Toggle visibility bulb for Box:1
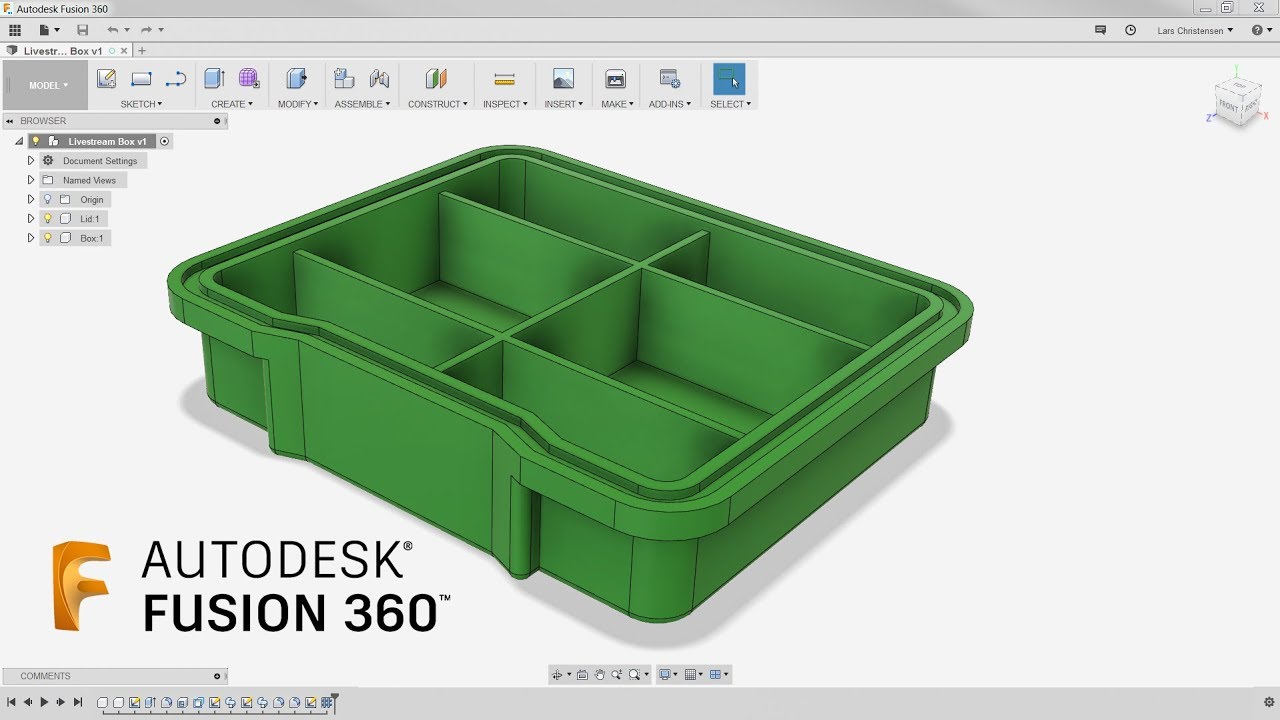The image size is (1280, 720). click(x=47, y=238)
